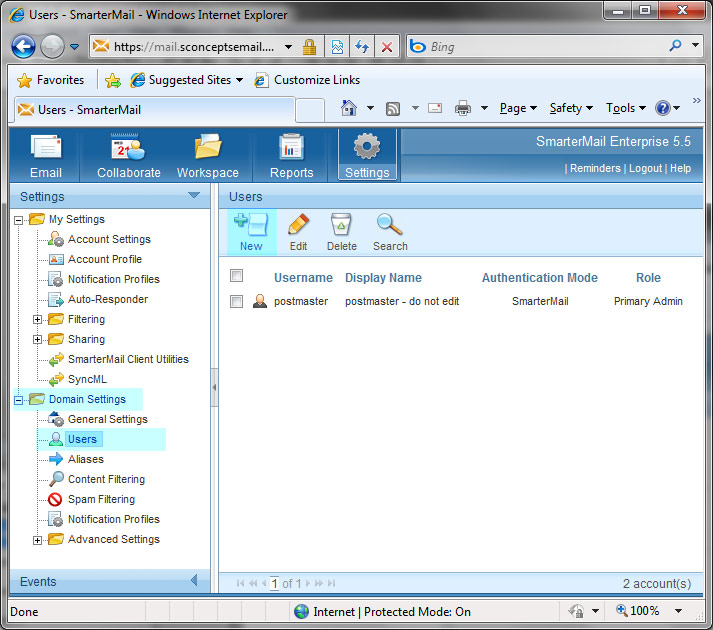The height and width of the screenshot is (630, 713).
Task: Open the Collaborate calendar icon
Action: click(128, 148)
